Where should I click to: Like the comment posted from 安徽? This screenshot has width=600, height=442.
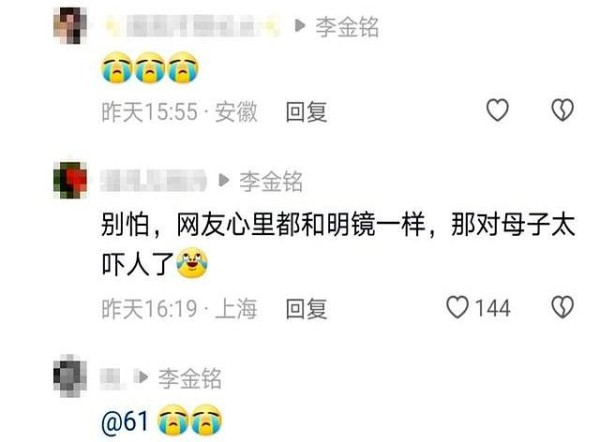(x=497, y=110)
